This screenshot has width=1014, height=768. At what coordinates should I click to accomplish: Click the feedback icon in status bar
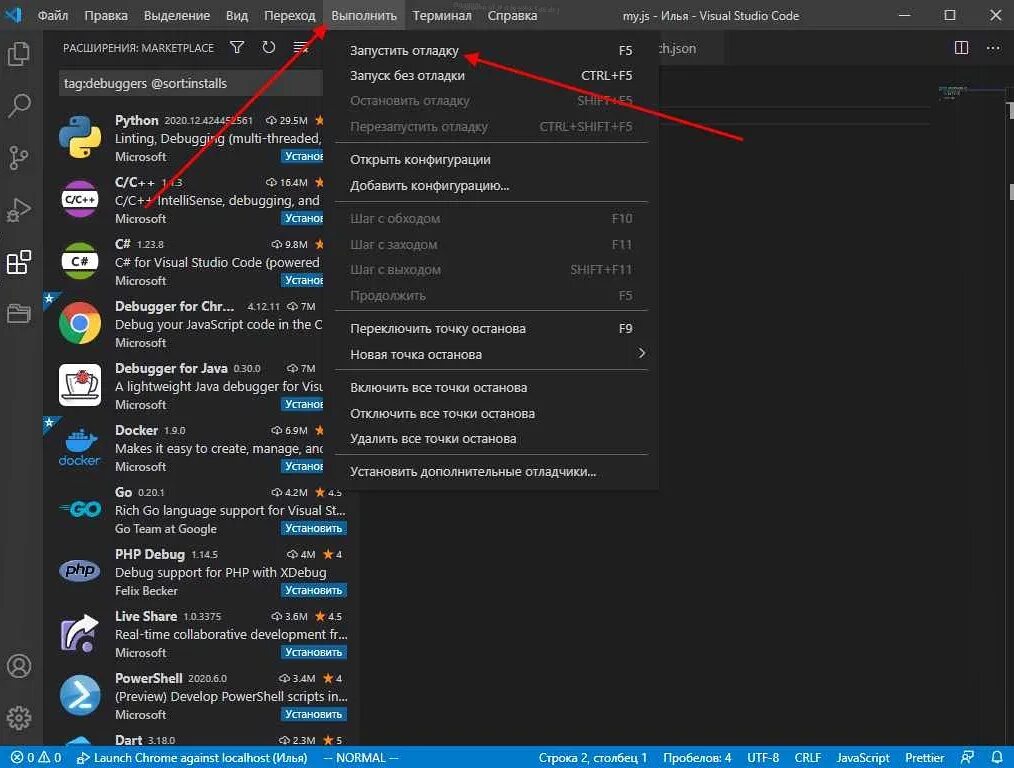click(967, 757)
